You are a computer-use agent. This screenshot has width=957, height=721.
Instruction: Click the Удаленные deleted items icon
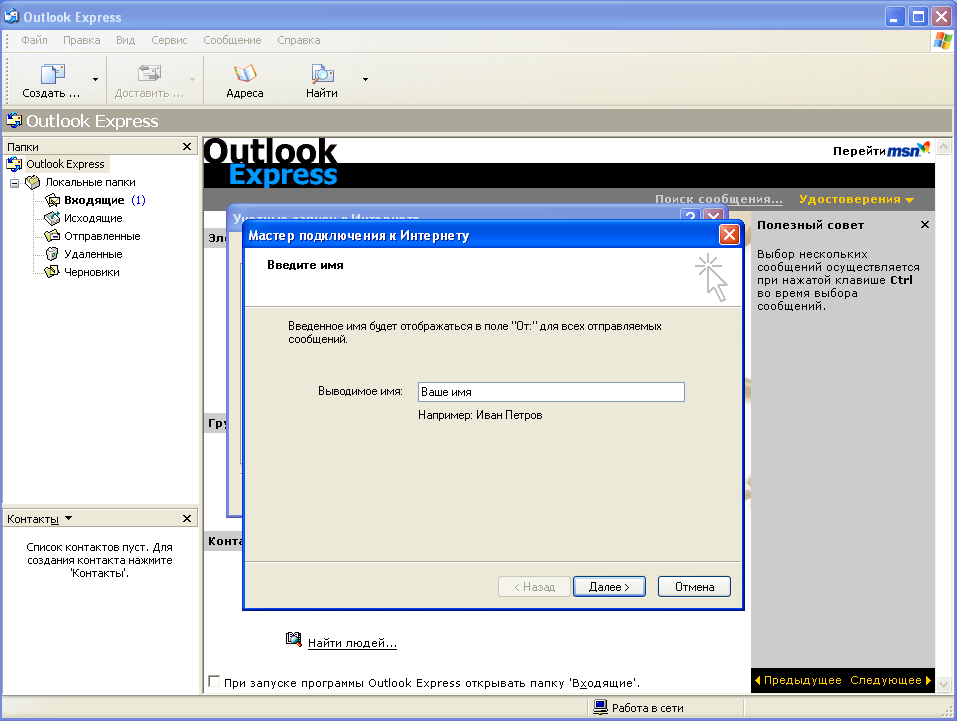[x=52, y=254]
